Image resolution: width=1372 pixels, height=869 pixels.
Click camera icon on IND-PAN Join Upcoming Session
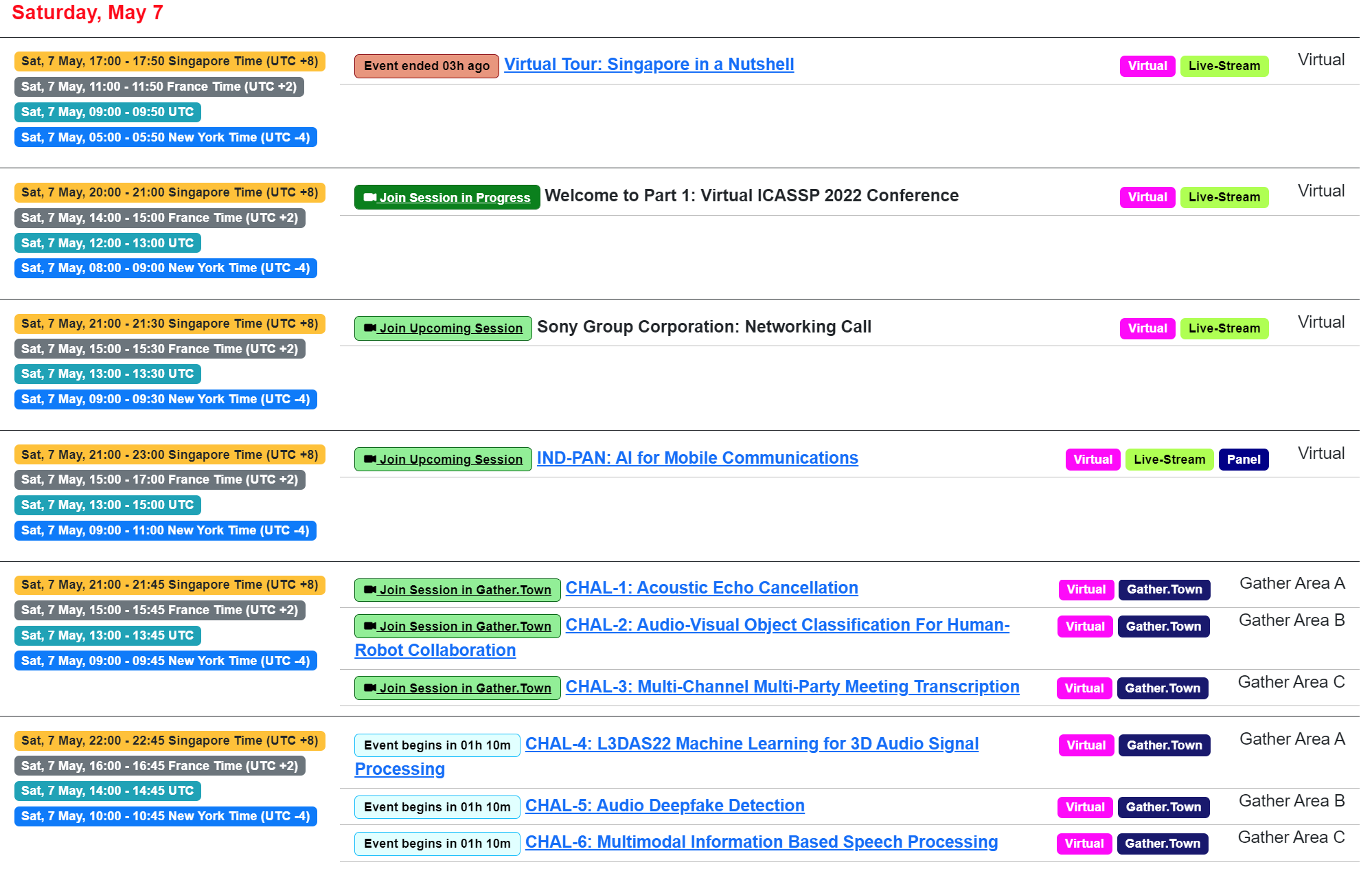pyautogui.click(x=369, y=460)
